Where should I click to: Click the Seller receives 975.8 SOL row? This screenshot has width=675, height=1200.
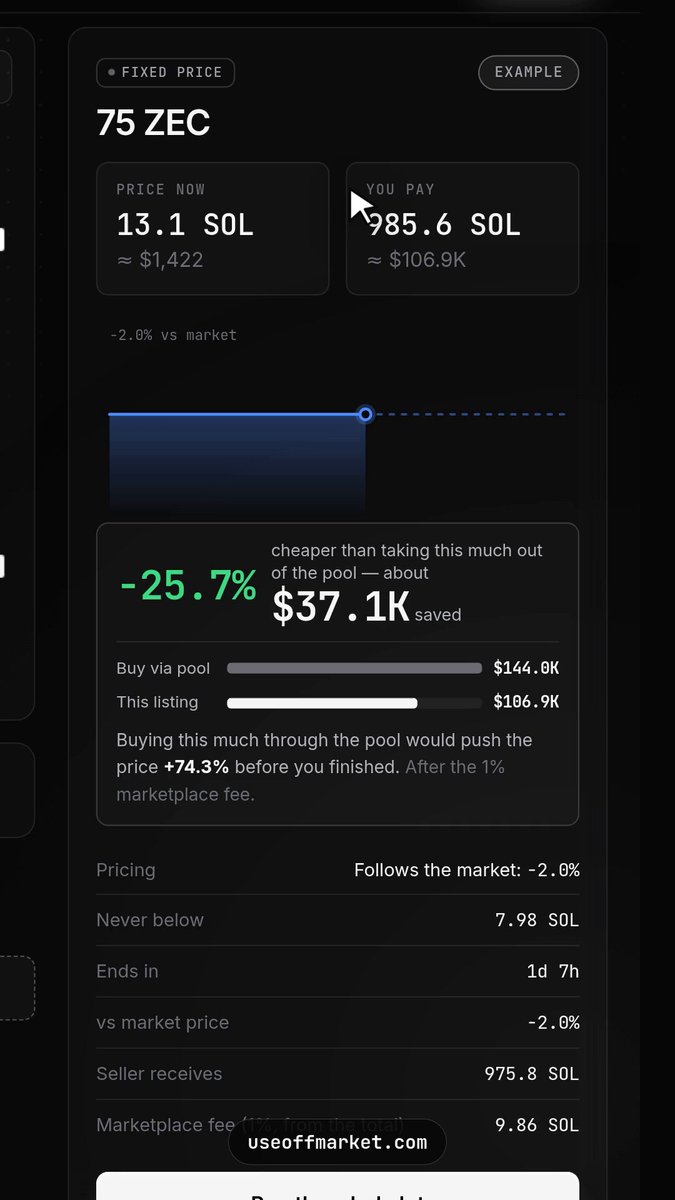[x=338, y=1074]
